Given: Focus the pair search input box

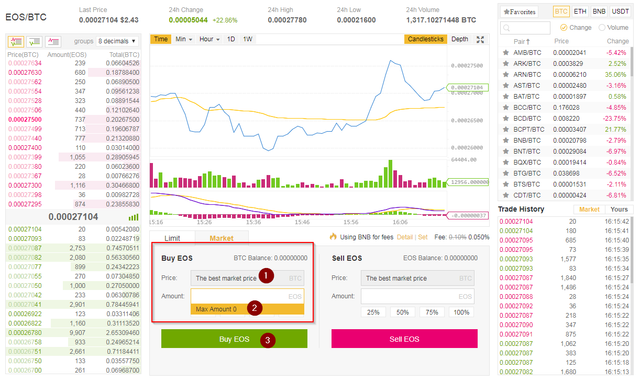Looking at the screenshot, I should click(x=525, y=28).
